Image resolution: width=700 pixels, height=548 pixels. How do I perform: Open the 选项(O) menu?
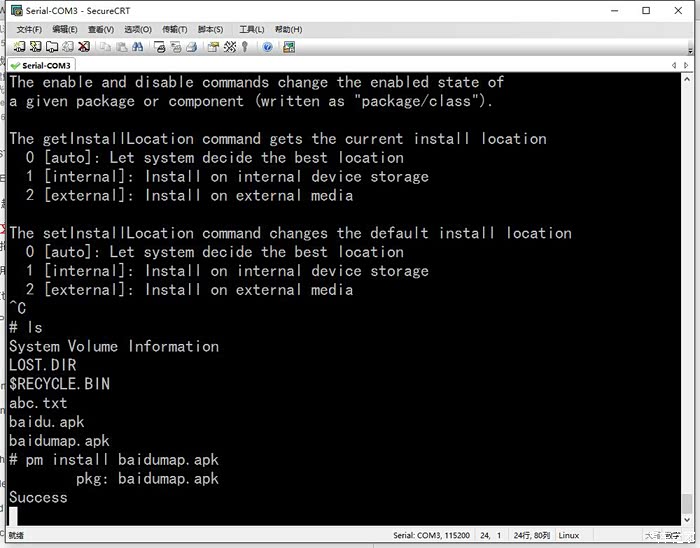[138, 30]
